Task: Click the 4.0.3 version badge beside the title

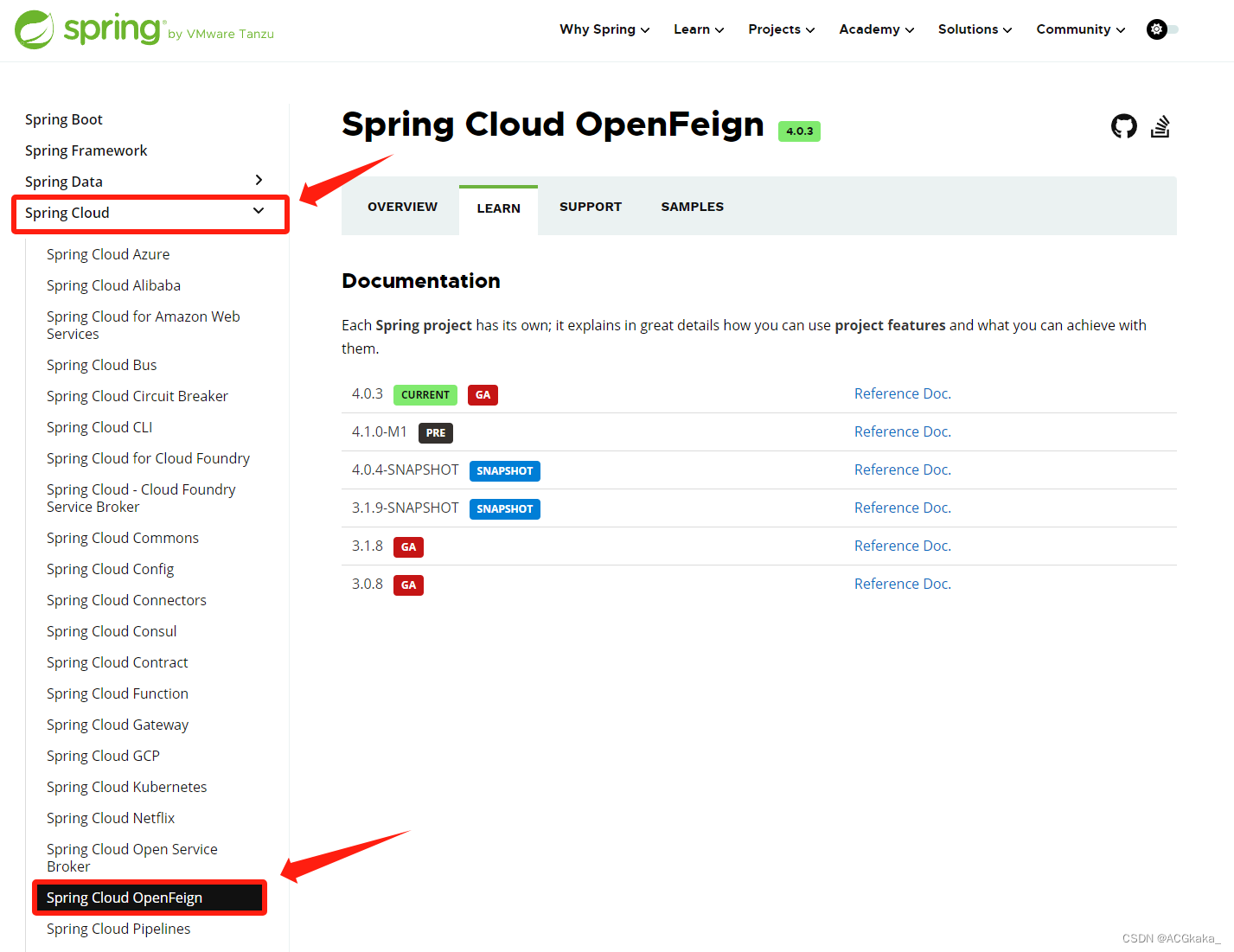Action: click(x=798, y=131)
